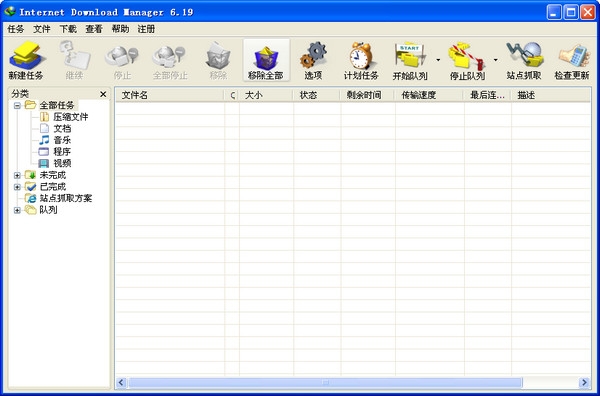This screenshot has height=396, width=600.
Task: Click the horizontal scrollbar left arrow
Action: [x=122, y=382]
